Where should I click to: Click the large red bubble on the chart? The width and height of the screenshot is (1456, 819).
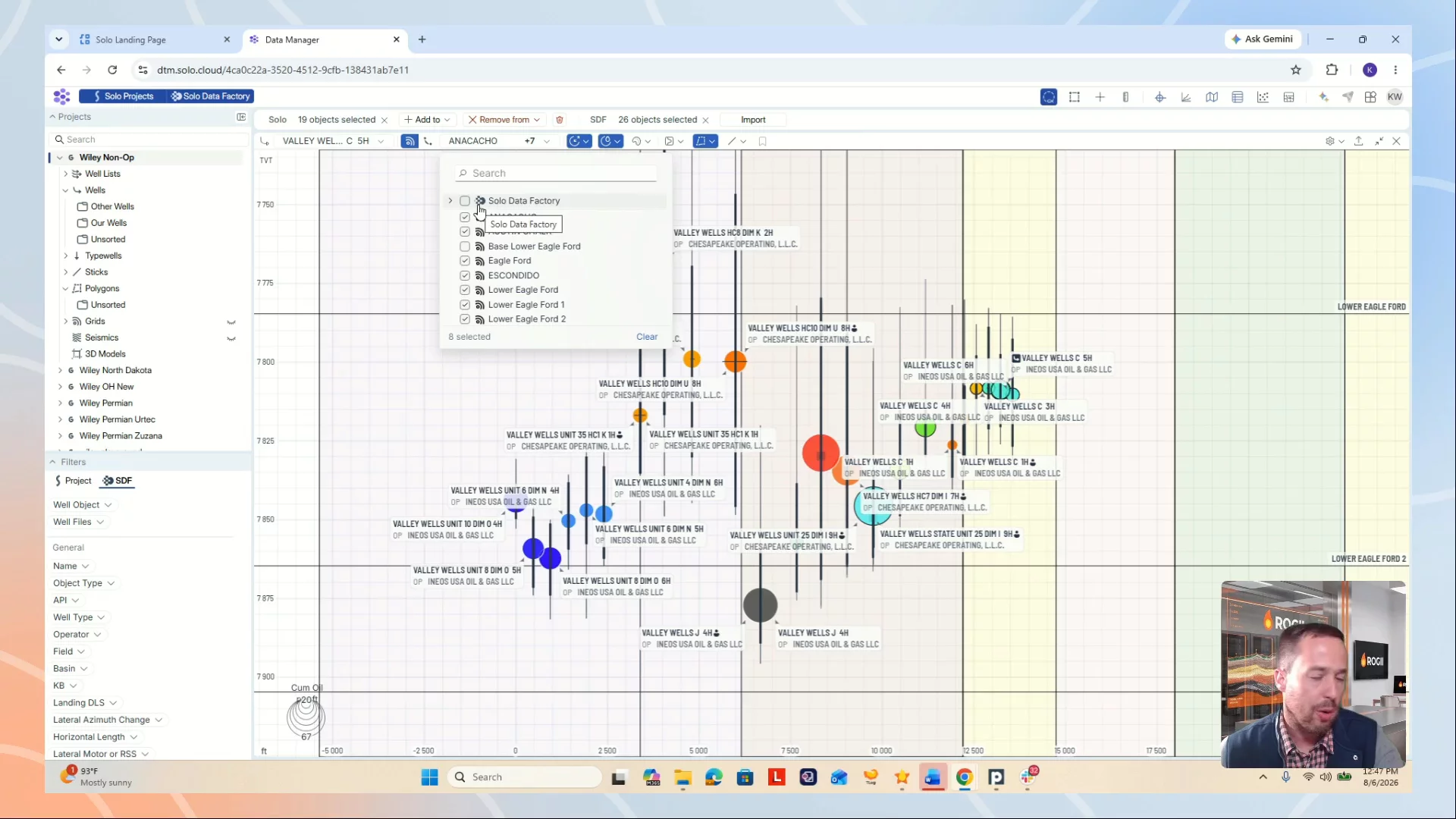(821, 453)
